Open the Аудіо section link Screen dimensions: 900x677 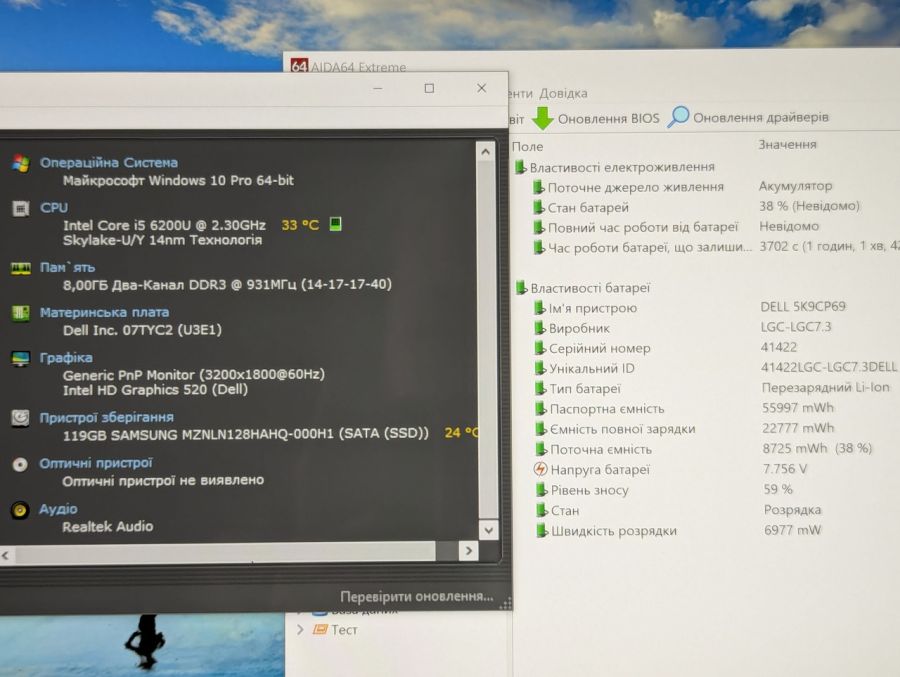tap(58, 509)
